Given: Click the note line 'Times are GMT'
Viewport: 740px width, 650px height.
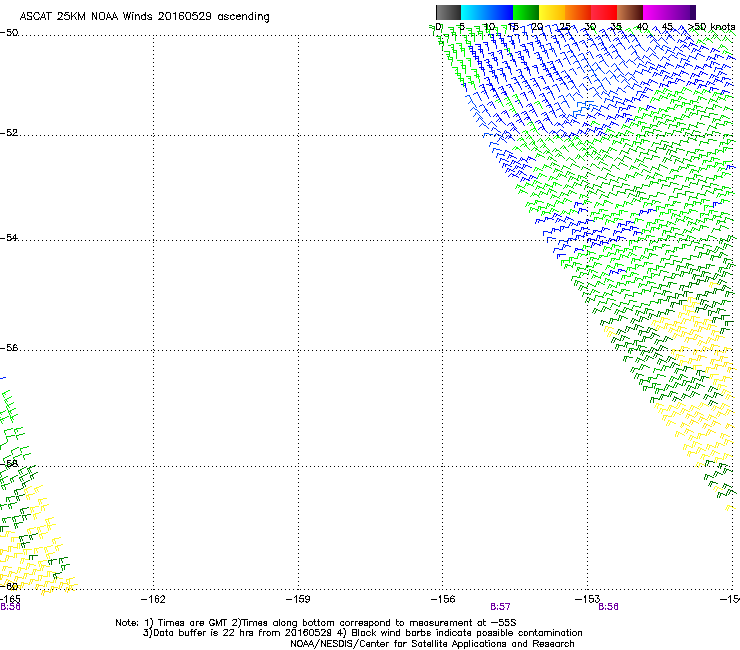Looking at the screenshot, I should (x=193, y=623).
